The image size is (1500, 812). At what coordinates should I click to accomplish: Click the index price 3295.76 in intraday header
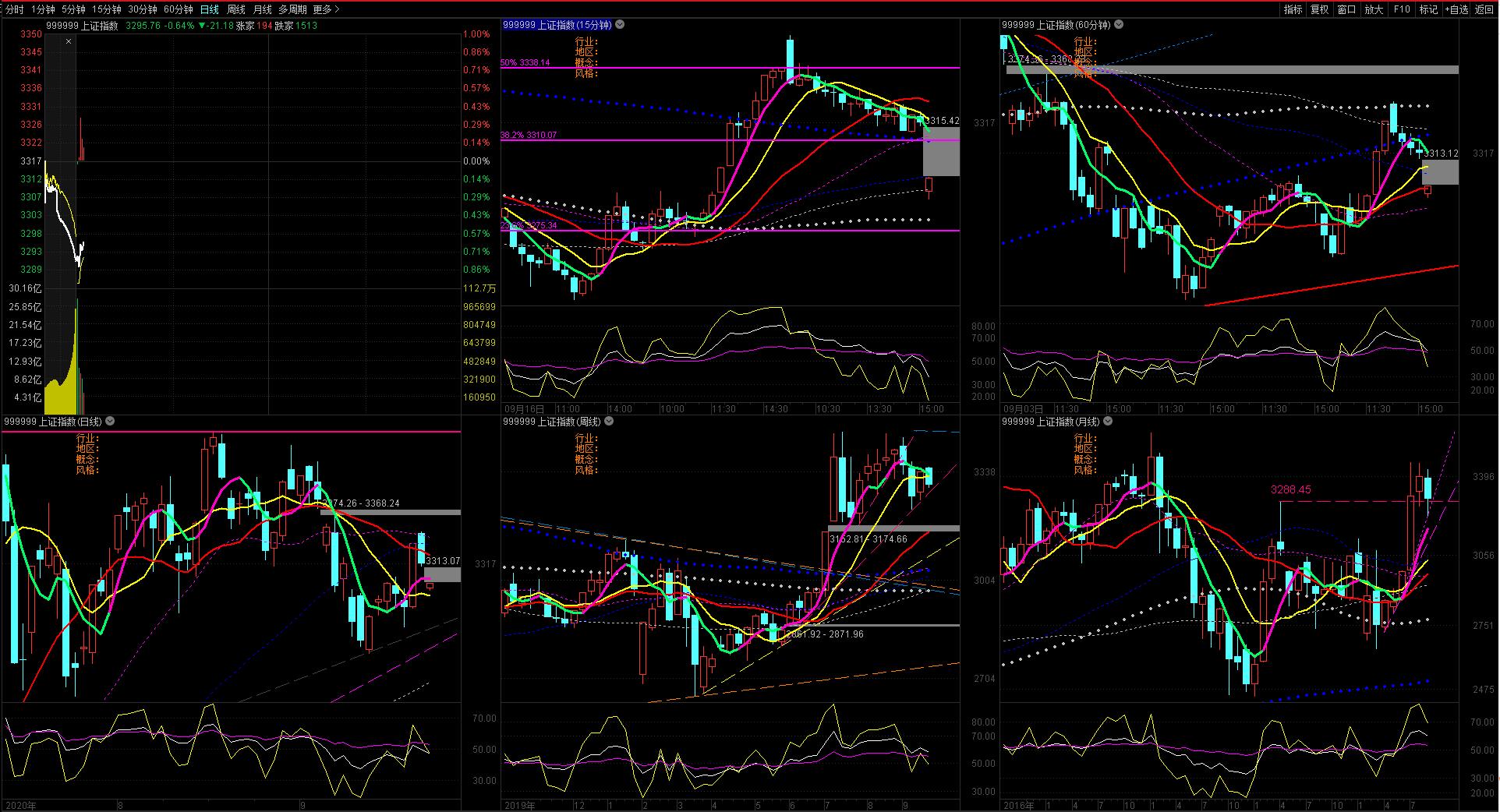pyautogui.click(x=143, y=26)
